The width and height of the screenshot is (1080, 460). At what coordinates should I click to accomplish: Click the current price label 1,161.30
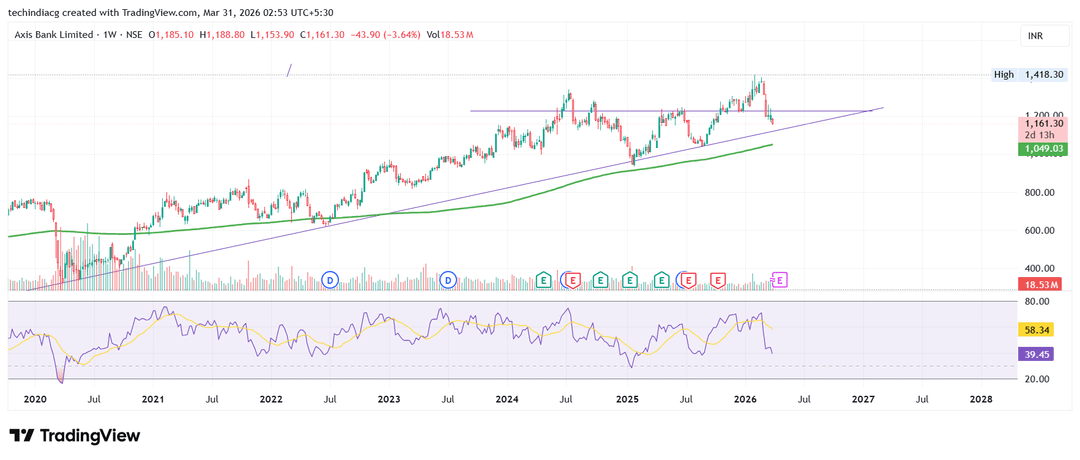1041,123
